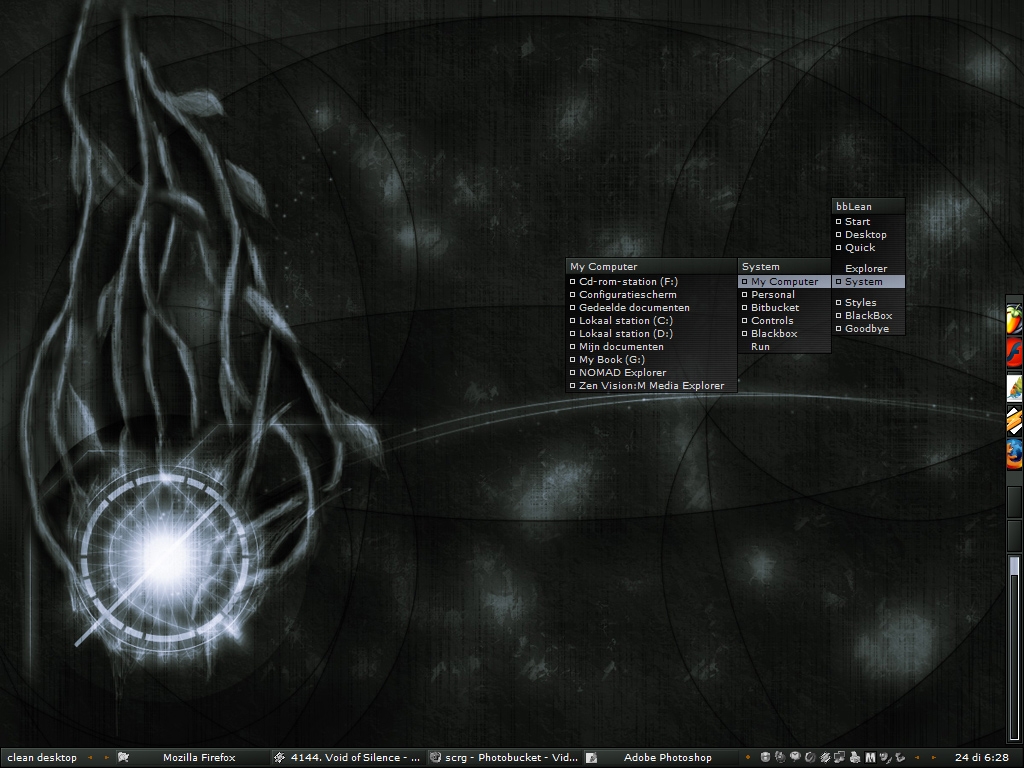
Task: Click the right orange arrow near the clock
Action: tap(933, 758)
